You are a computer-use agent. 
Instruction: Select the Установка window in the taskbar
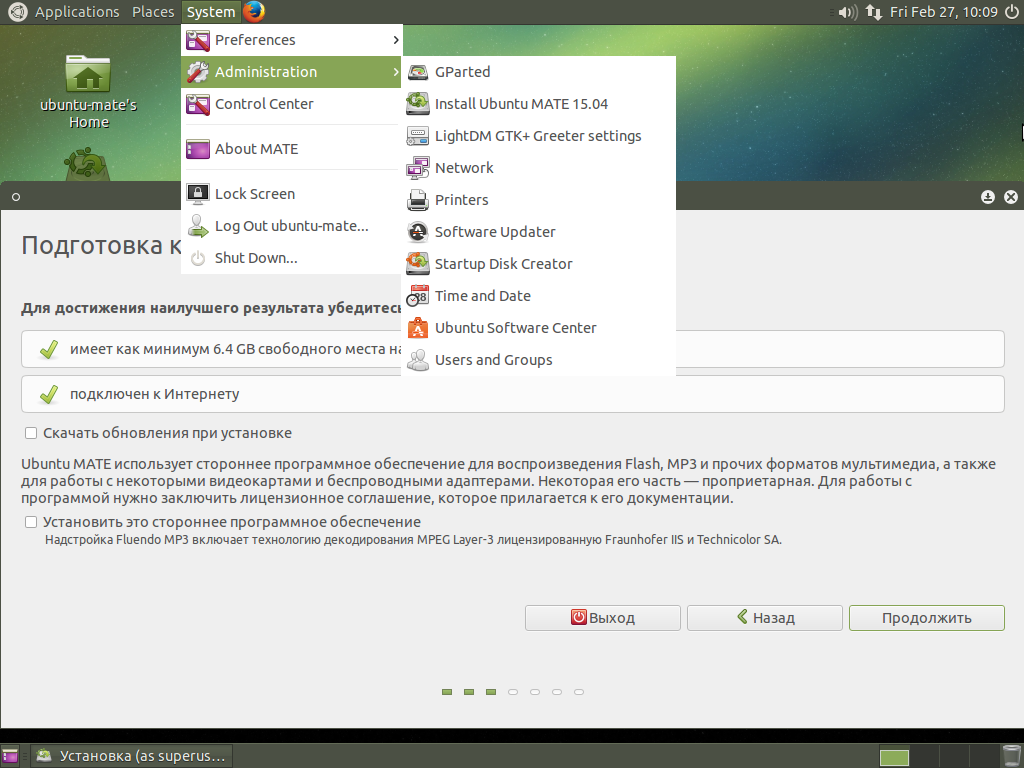click(130, 755)
